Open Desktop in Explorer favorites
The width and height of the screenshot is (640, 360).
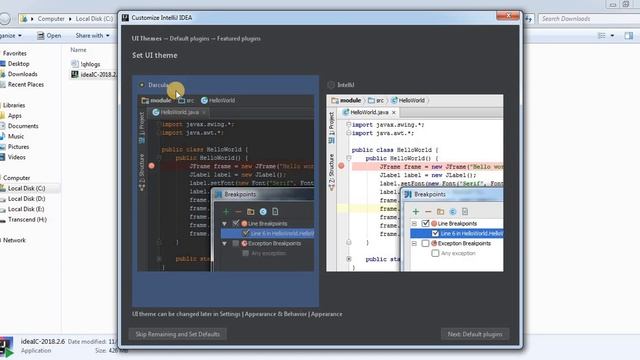18,64
